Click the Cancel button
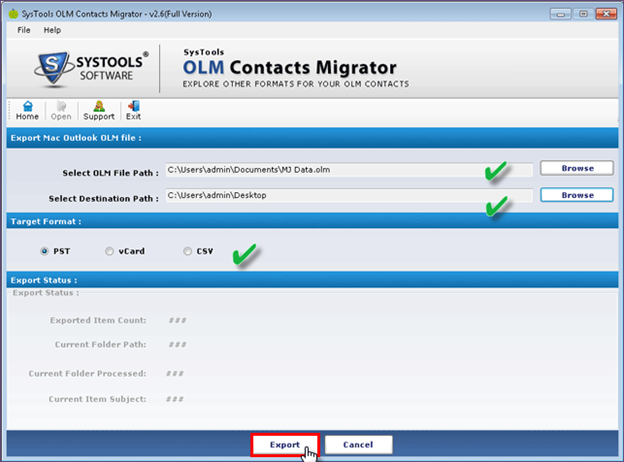 pyautogui.click(x=358, y=444)
